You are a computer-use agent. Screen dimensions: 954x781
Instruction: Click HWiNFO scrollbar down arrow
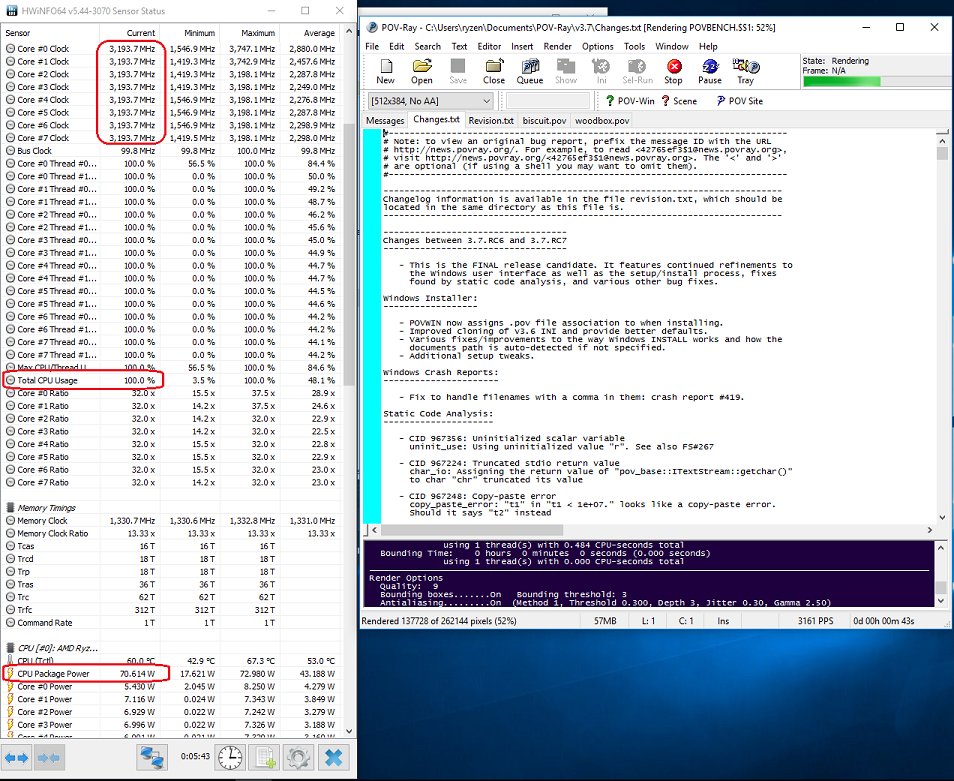coord(349,731)
